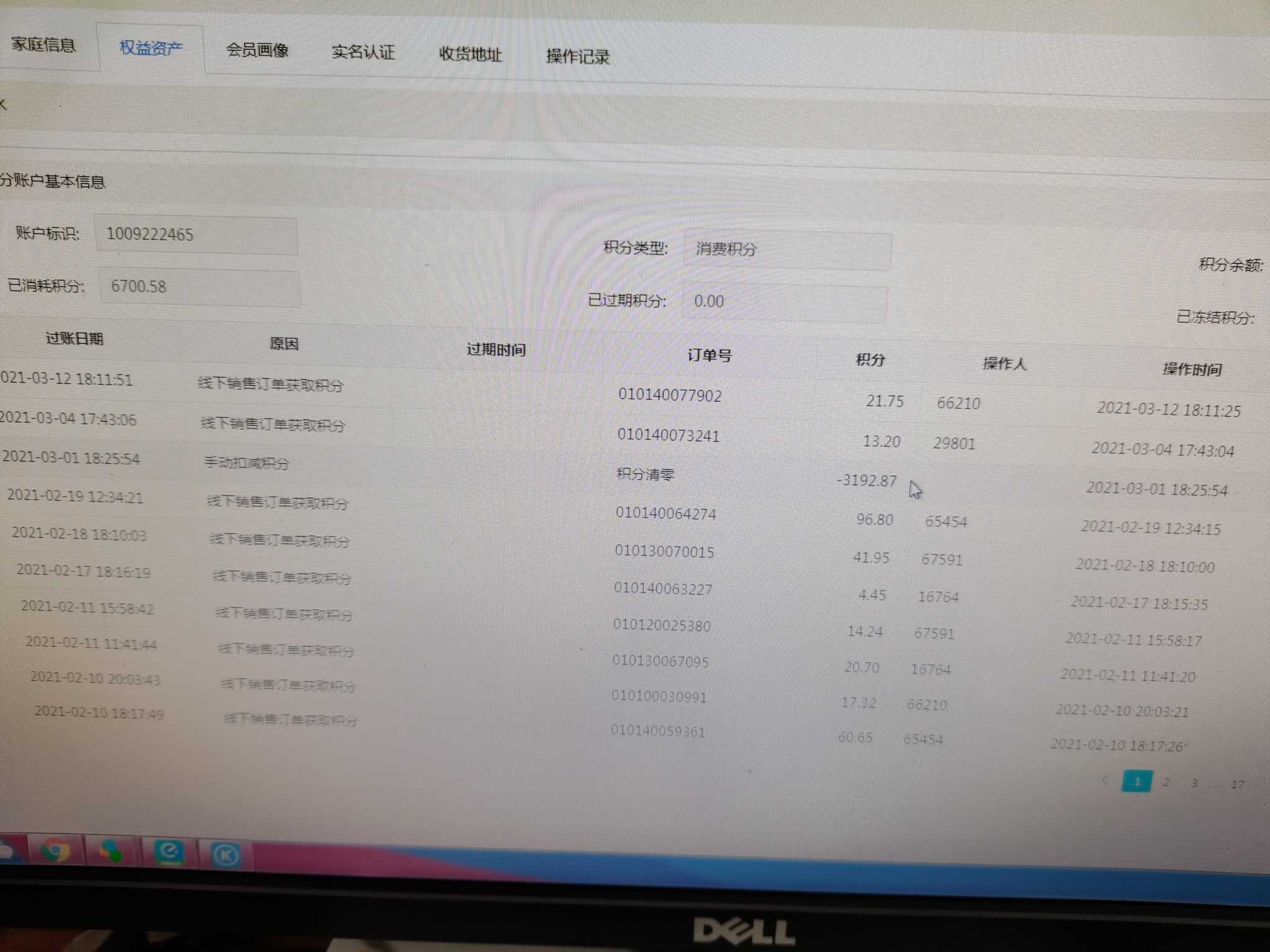Image resolution: width=1270 pixels, height=952 pixels.
Task: Open the 会员画像 tab
Action: [257, 50]
